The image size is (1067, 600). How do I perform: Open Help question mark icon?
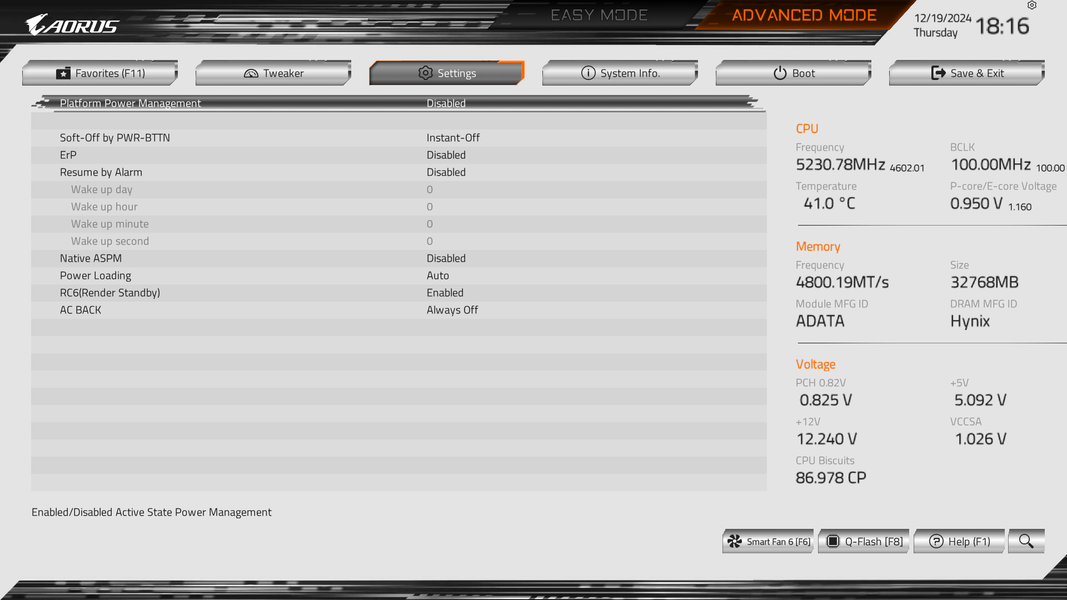(x=936, y=541)
